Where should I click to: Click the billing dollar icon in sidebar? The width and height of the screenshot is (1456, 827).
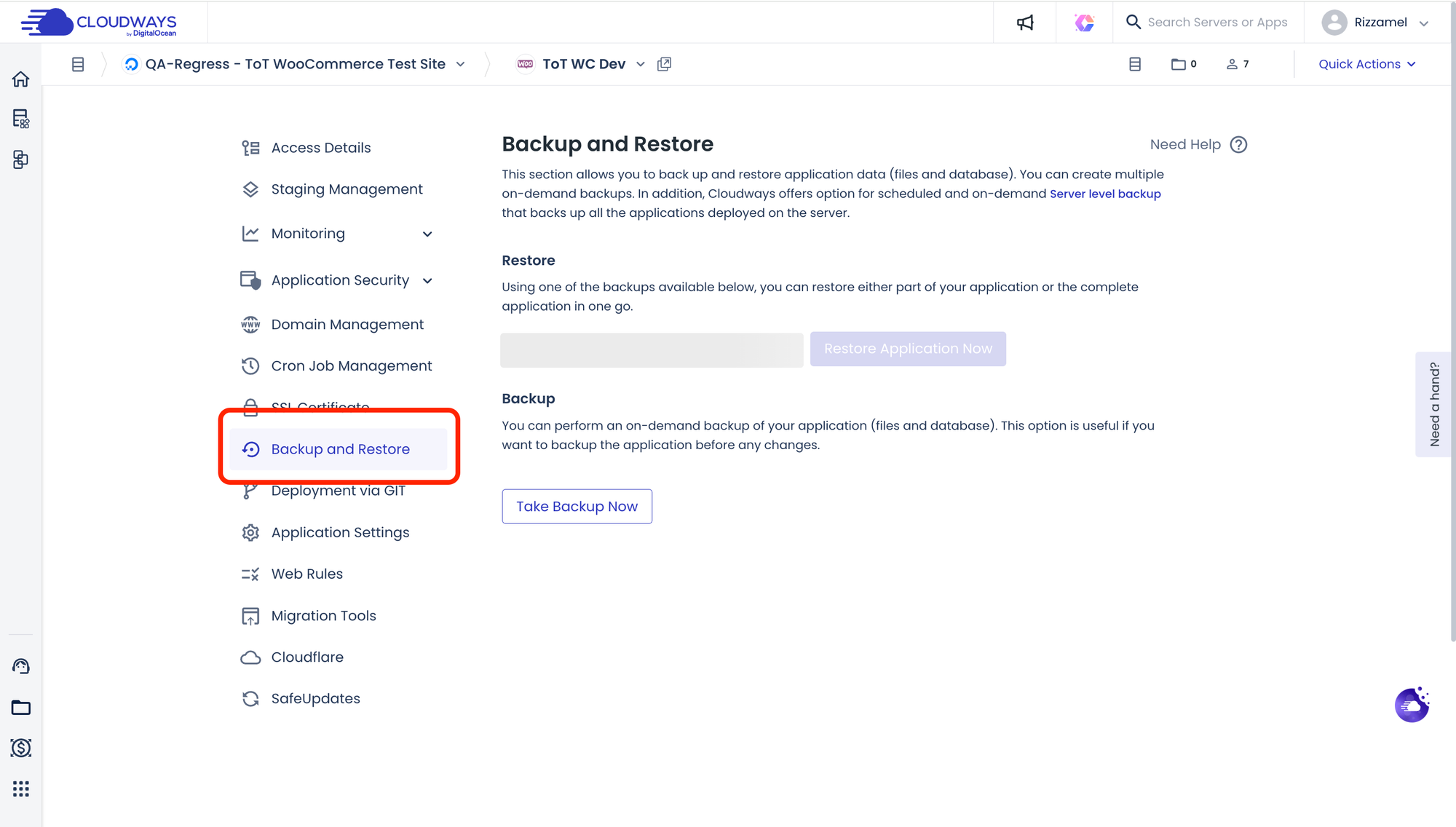tap(20, 748)
